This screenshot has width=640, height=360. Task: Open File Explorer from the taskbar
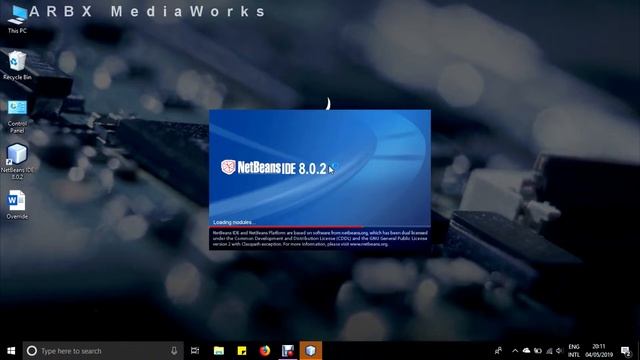click(x=219, y=351)
